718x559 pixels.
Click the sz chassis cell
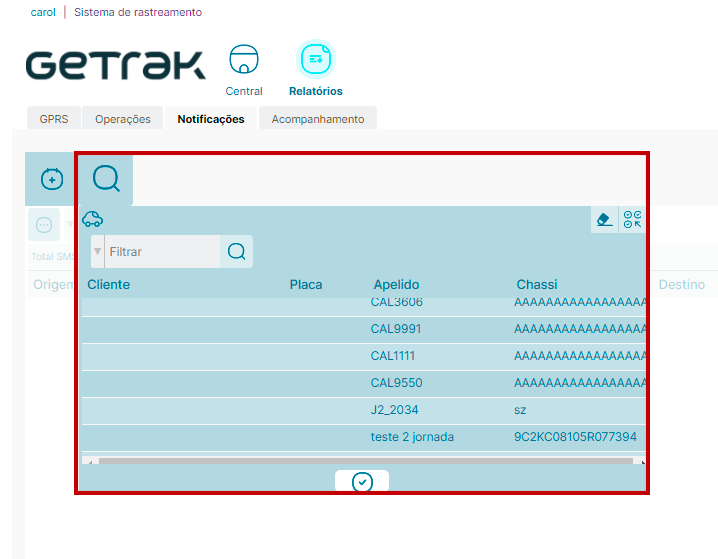tap(520, 410)
